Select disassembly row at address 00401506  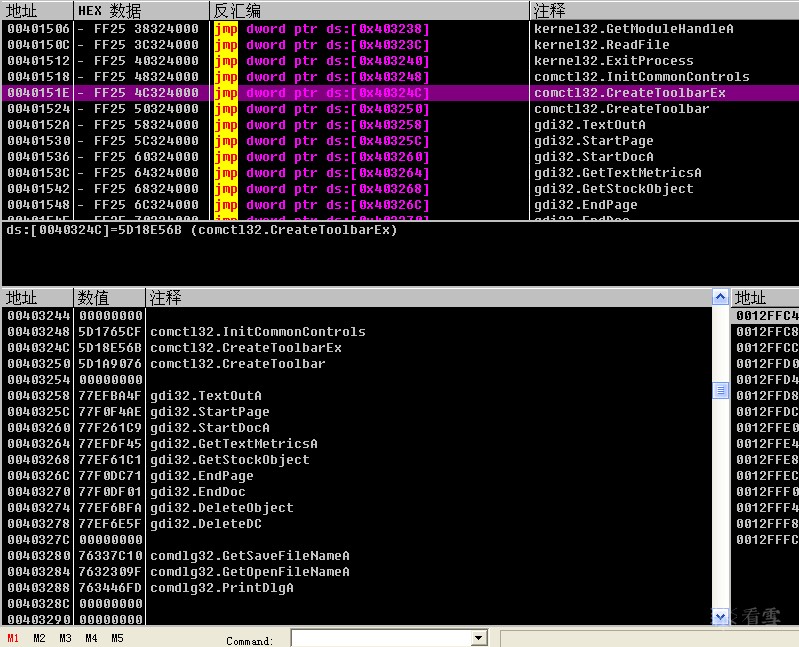click(x=401, y=29)
